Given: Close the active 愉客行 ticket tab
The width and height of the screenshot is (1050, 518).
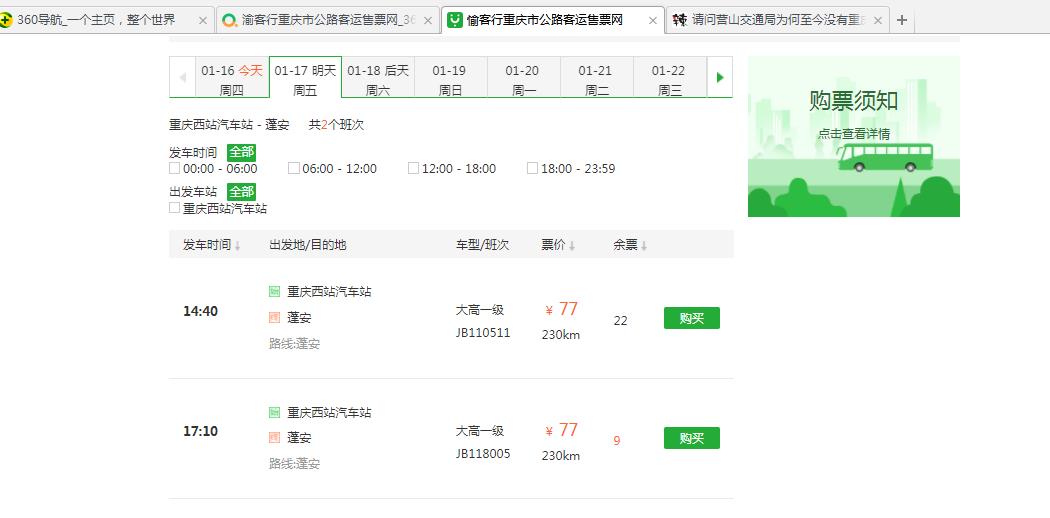Looking at the screenshot, I should pyautogui.click(x=652, y=20).
